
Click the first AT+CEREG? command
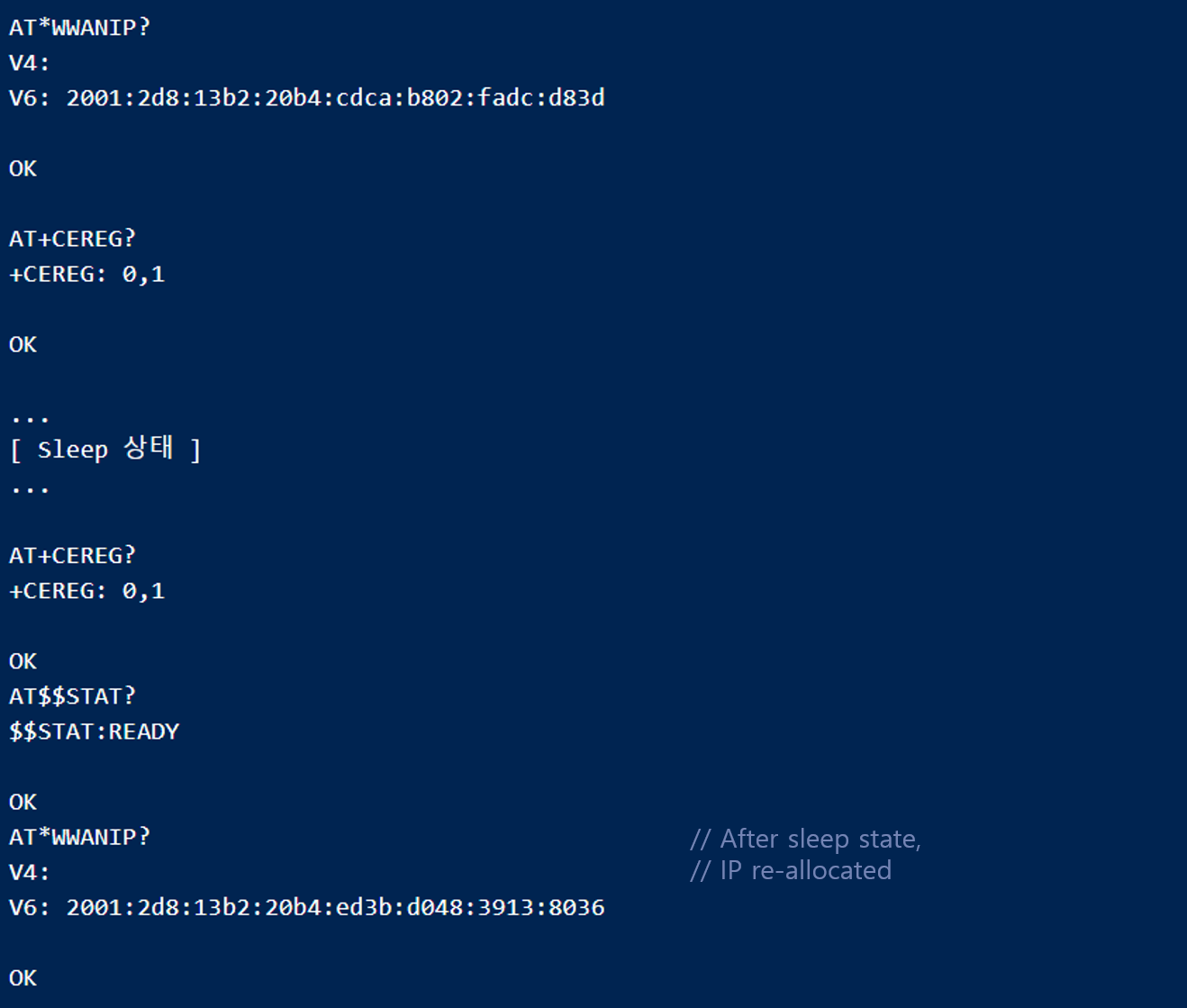[x=72, y=239]
